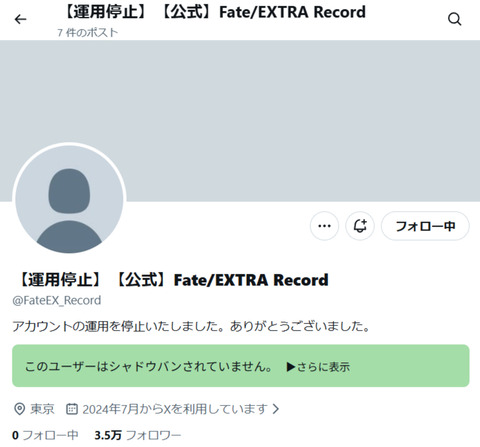Click the green shadowban status box
Screen dimensions: 480x447
241,366
